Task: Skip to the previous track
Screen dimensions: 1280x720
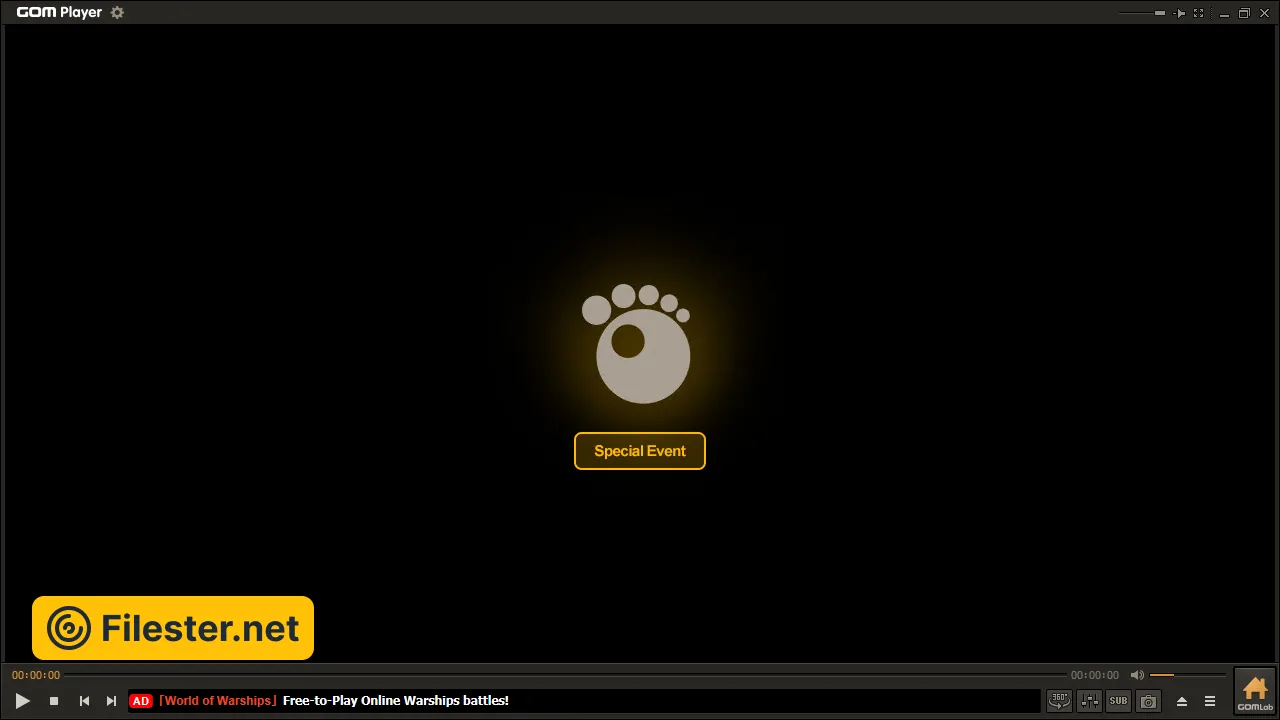Action: pos(84,701)
